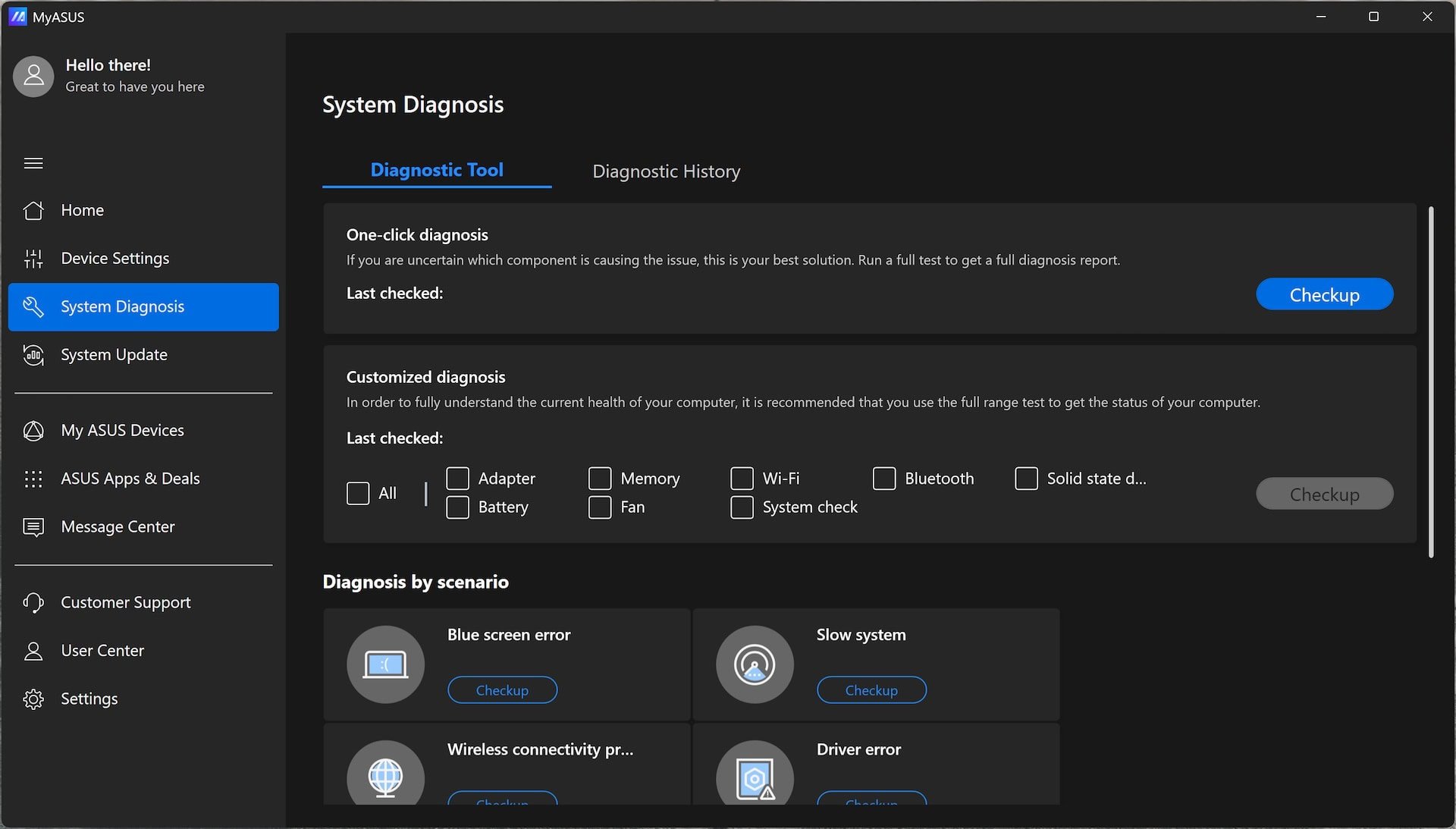
Task: Switch to the Diagnostic History tab
Action: 666,170
